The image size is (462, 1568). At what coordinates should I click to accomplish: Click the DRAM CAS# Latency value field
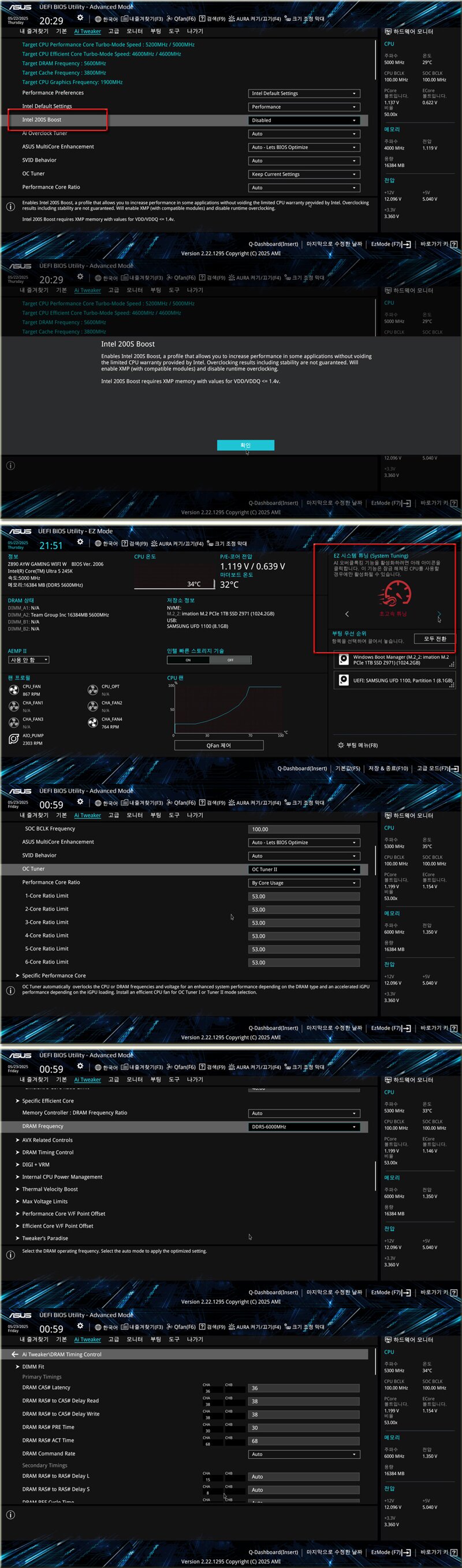[304, 1388]
